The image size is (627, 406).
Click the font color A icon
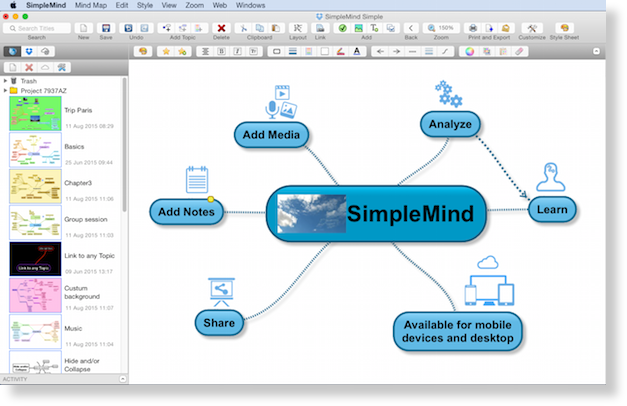(357, 51)
